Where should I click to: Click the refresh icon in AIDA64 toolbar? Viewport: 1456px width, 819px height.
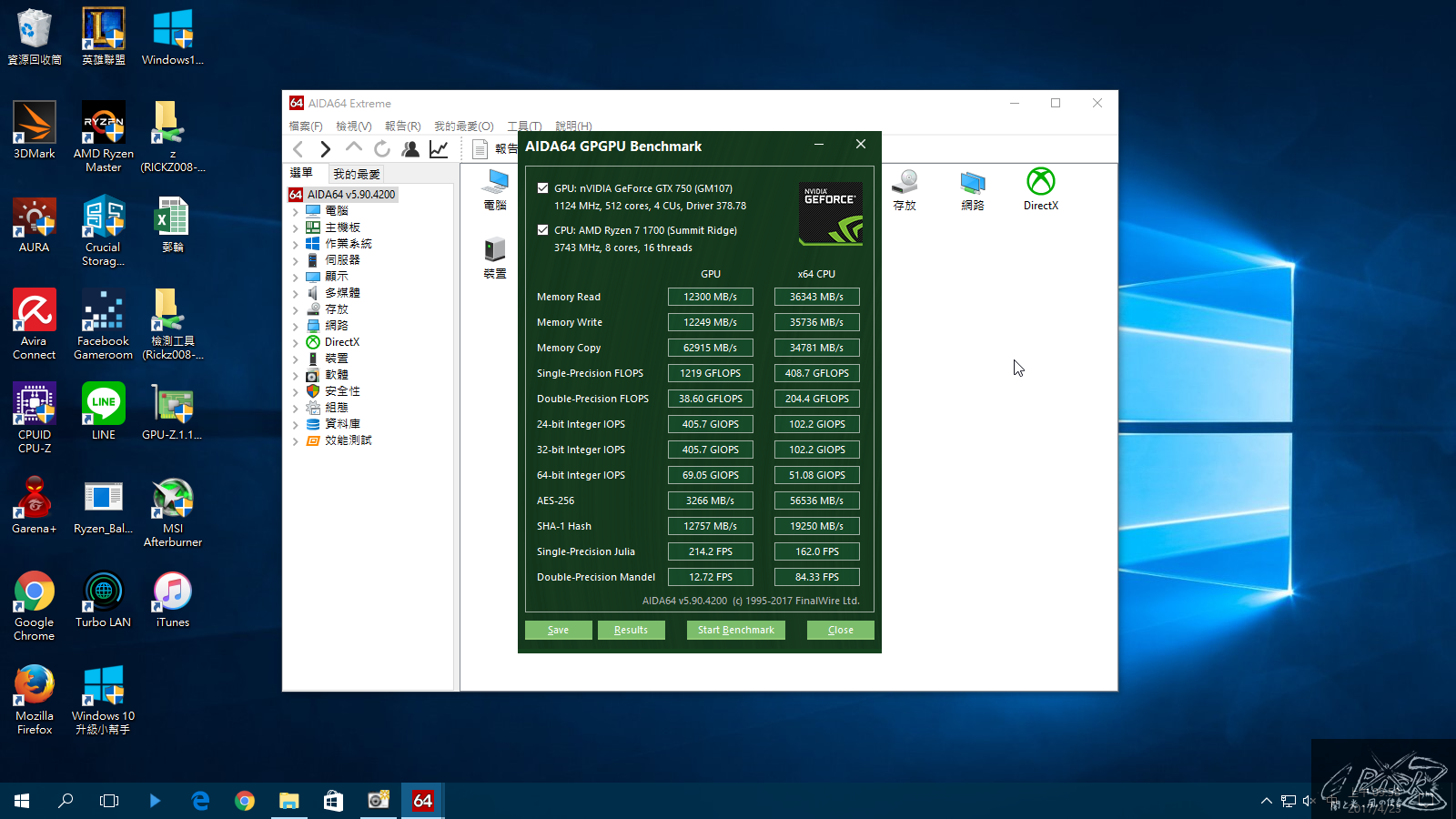point(382,149)
